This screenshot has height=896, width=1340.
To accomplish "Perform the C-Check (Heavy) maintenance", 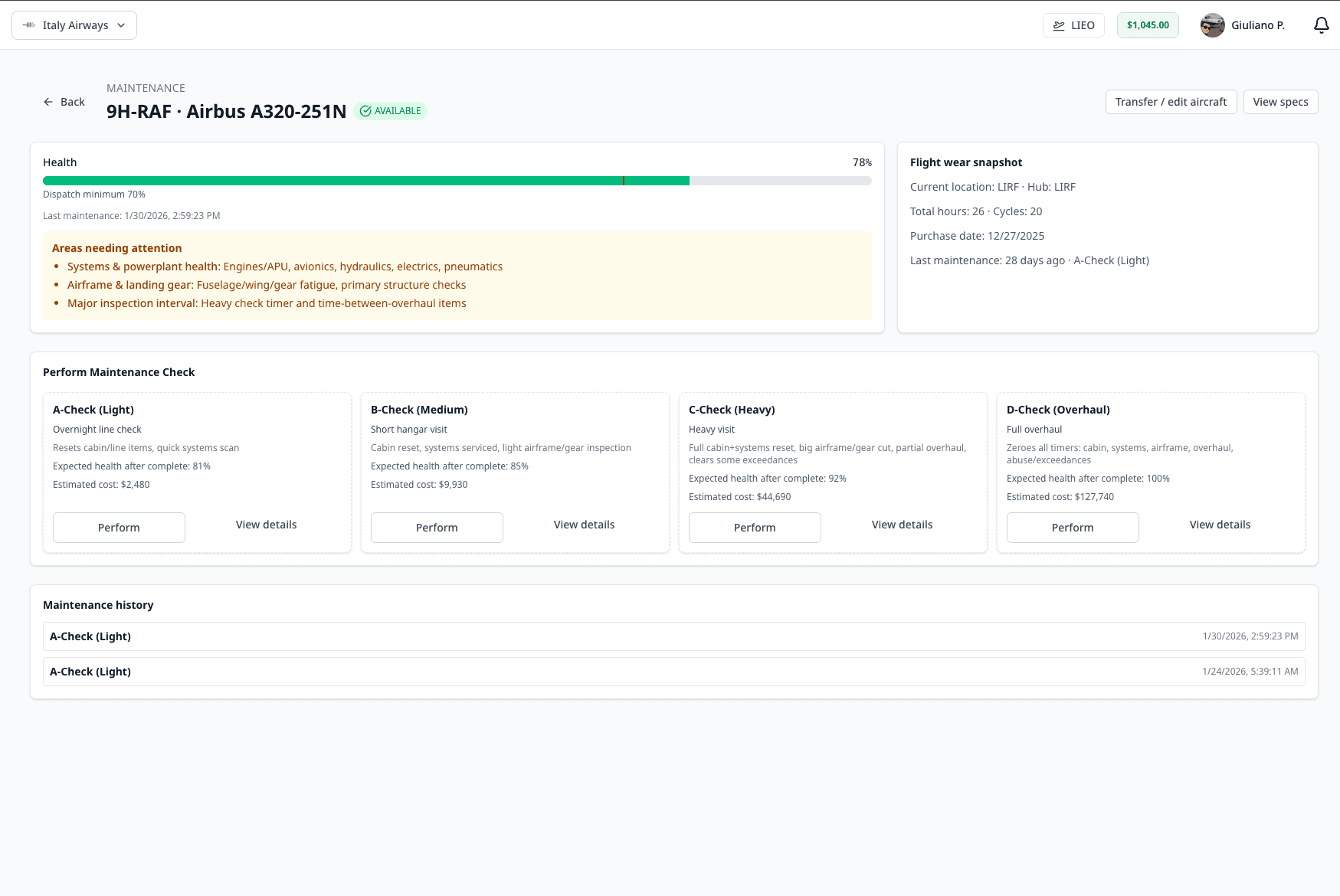I will click(x=755, y=528).
